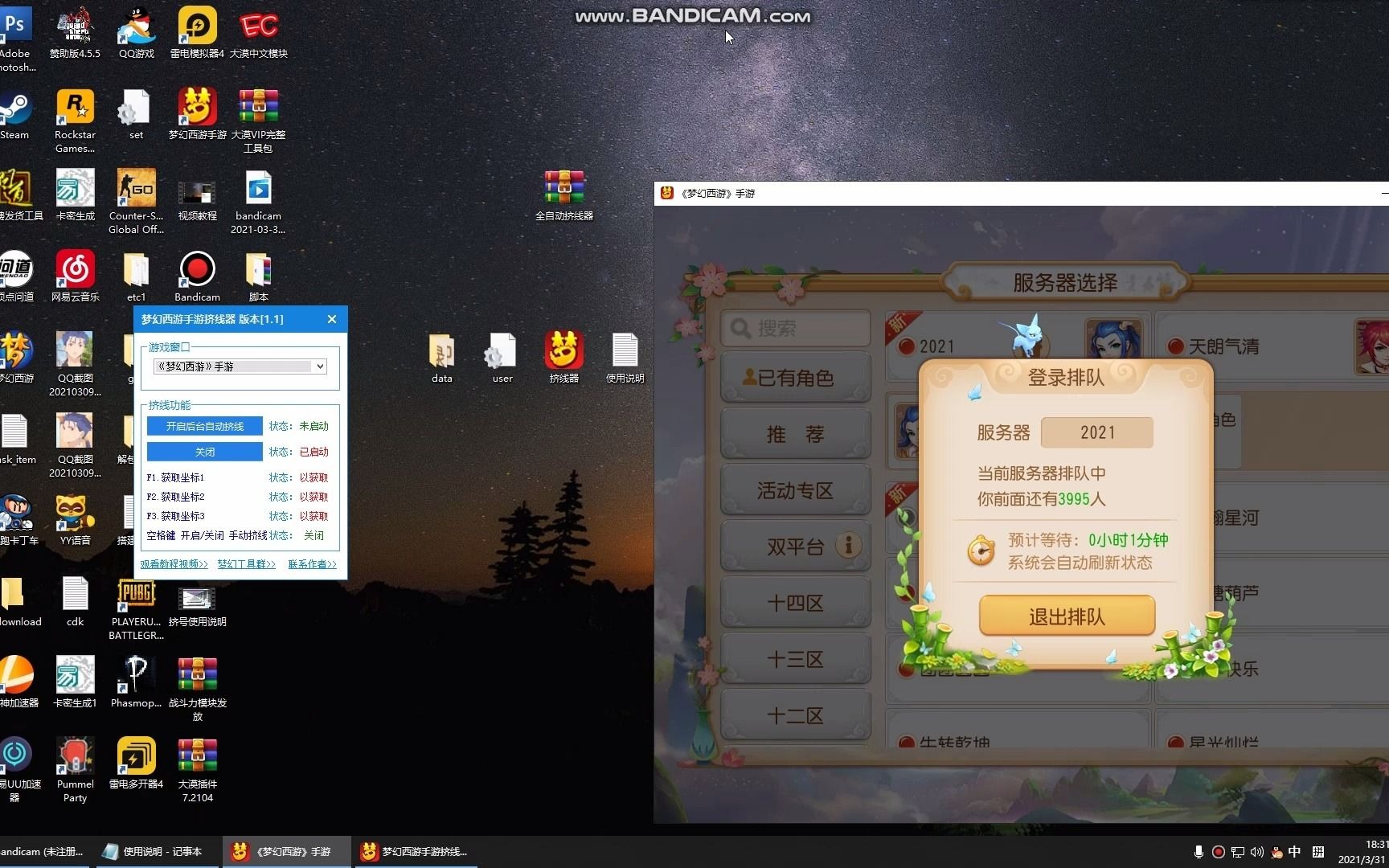Launch YY语音 desktop icon
Image resolution: width=1389 pixels, height=868 pixels.
(x=75, y=520)
